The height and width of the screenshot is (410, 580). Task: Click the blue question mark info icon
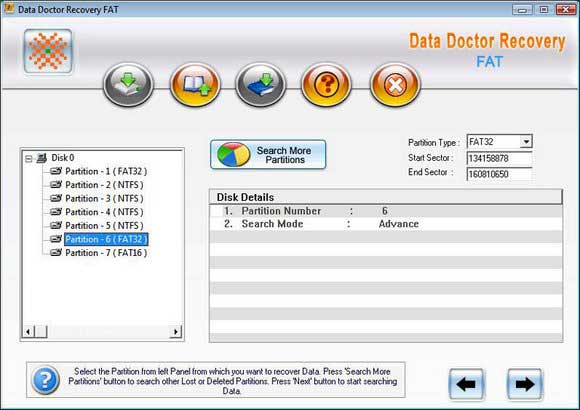(x=45, y=380)
